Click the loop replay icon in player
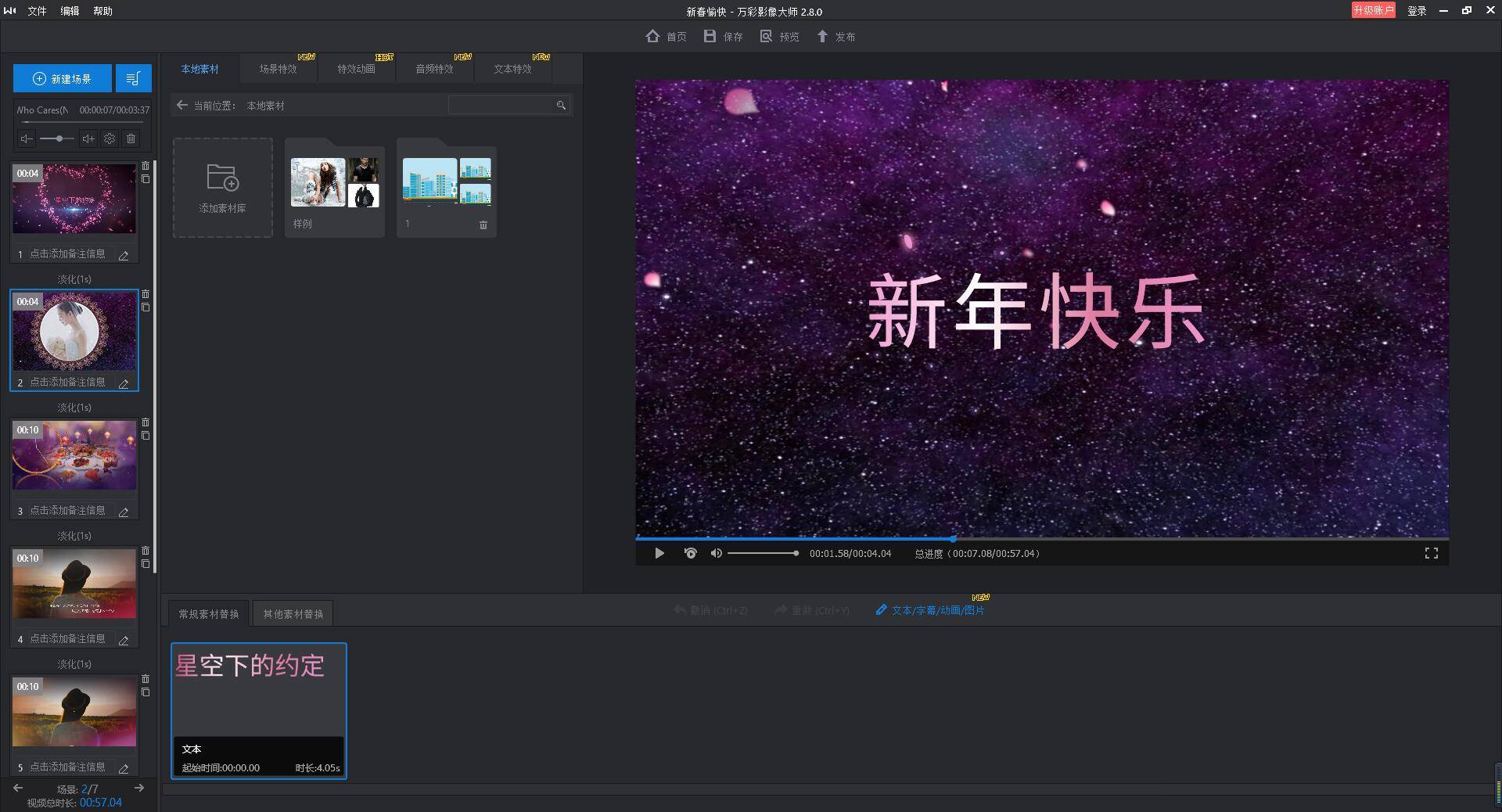This screenshot has width=1502, height=812. tap(690, 553)
